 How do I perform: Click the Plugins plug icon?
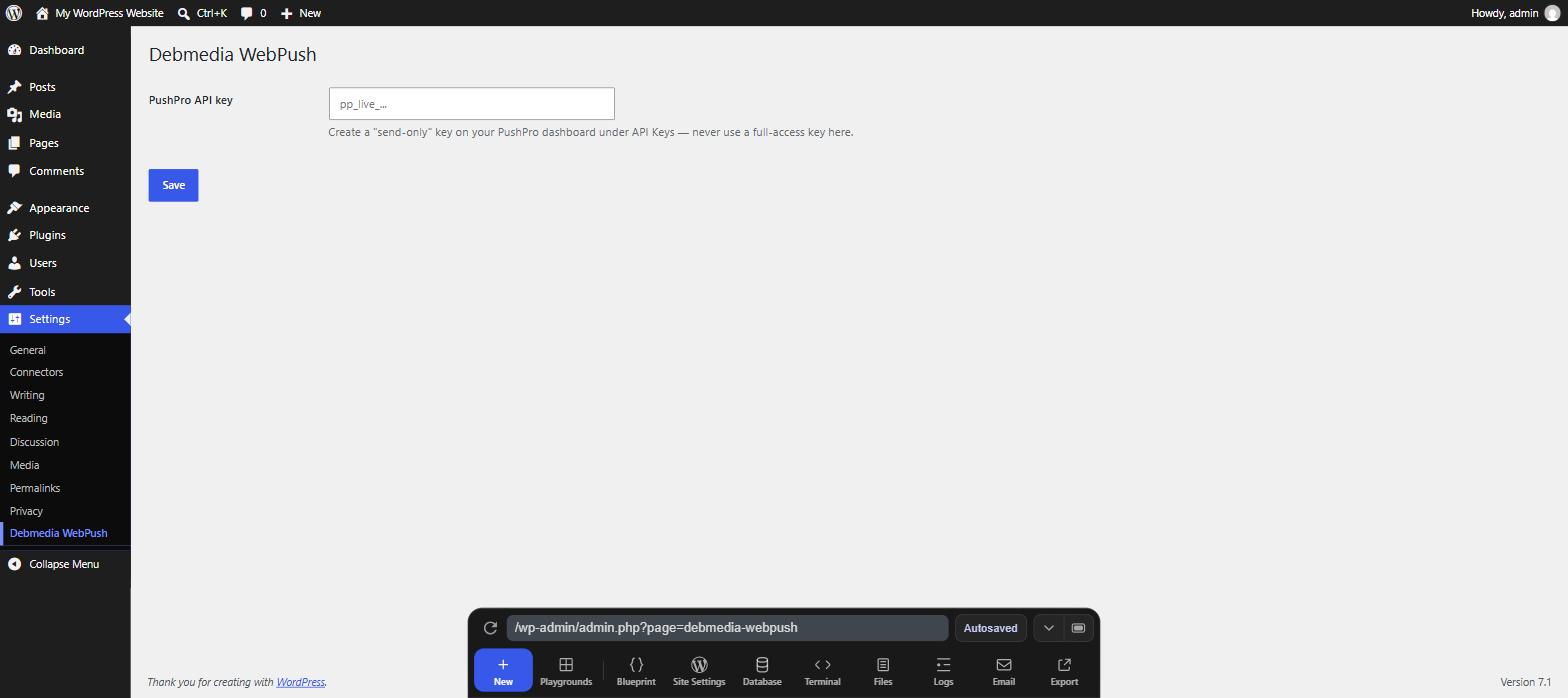click(14, 235)
